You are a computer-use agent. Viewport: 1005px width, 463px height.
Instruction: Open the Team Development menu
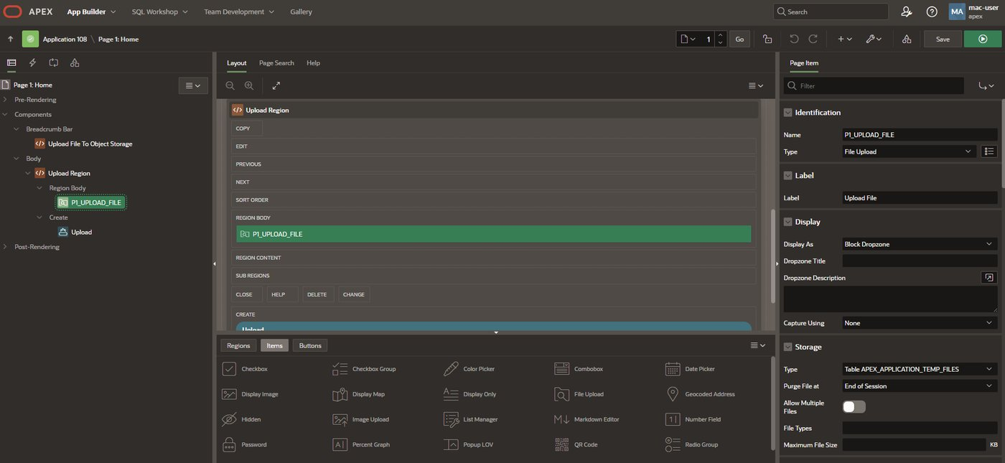[x=238, y=12]
